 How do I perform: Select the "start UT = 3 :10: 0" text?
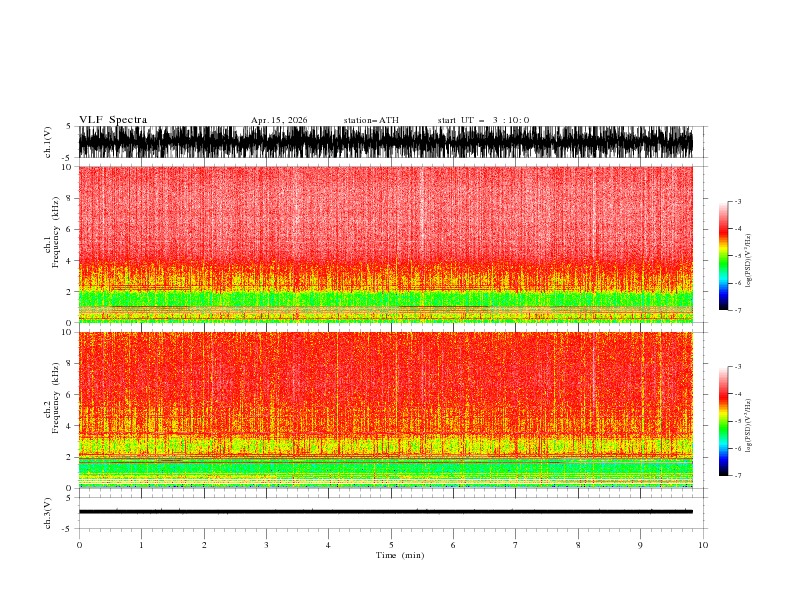click(x=483, y=120)
